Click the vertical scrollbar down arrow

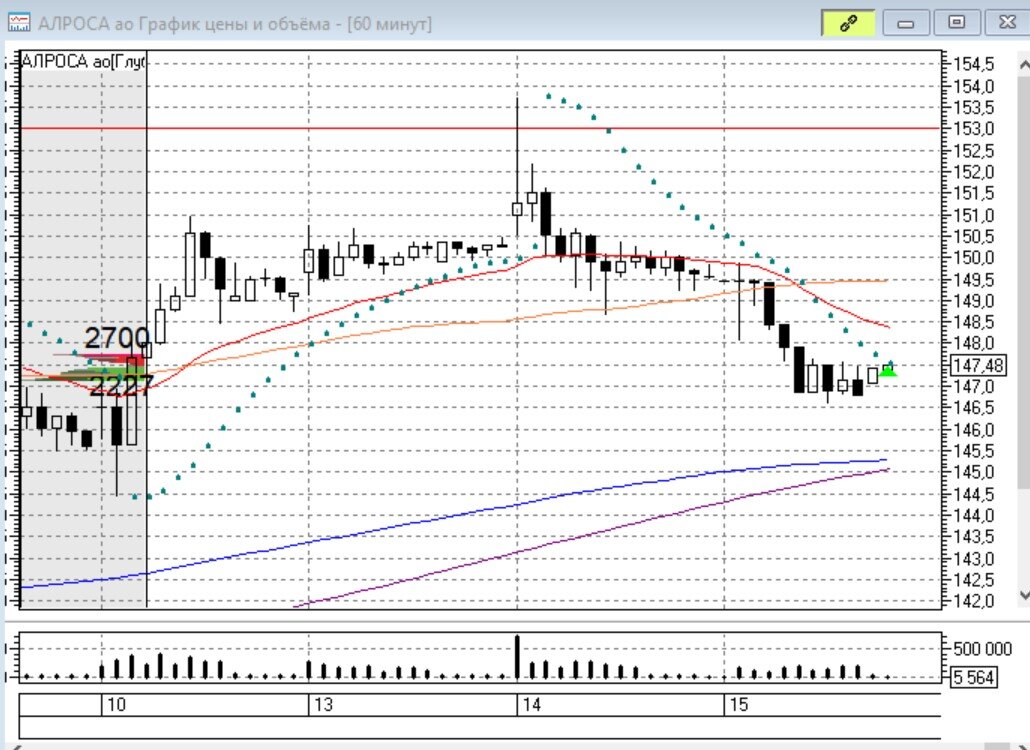(1023, 595)
